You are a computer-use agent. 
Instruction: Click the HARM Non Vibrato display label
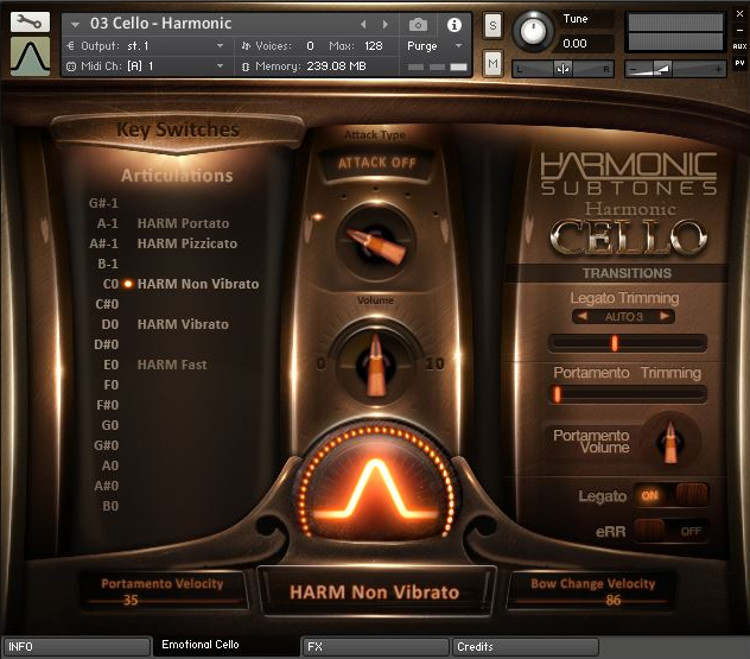[375, 593]
